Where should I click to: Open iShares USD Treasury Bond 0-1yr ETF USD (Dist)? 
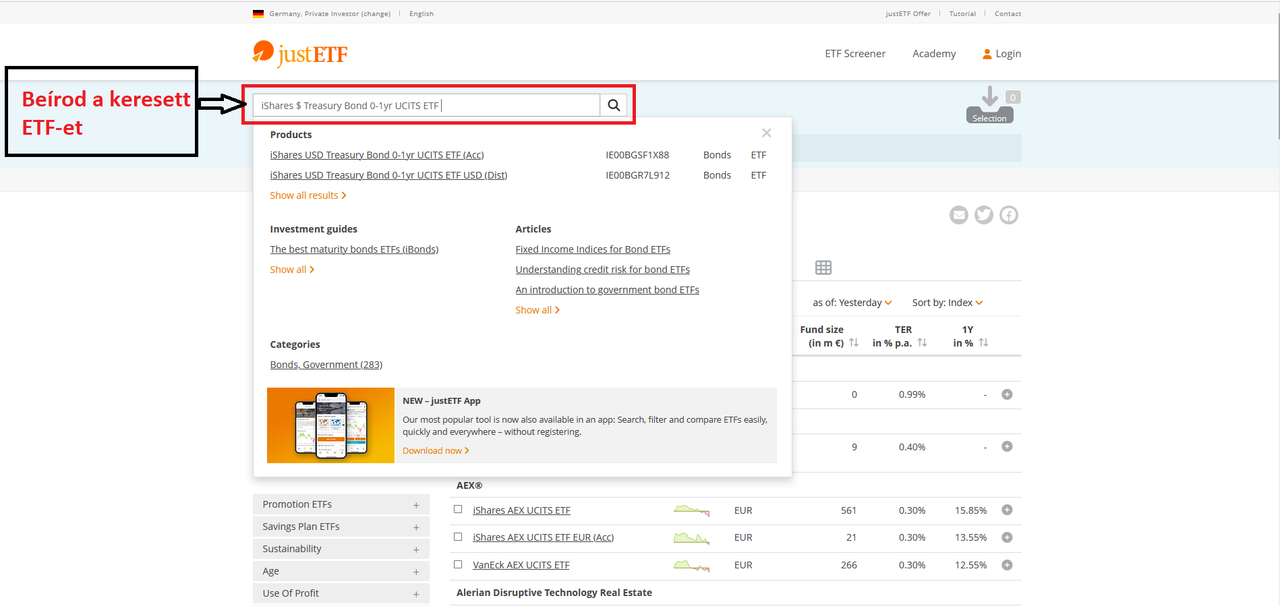388,175
